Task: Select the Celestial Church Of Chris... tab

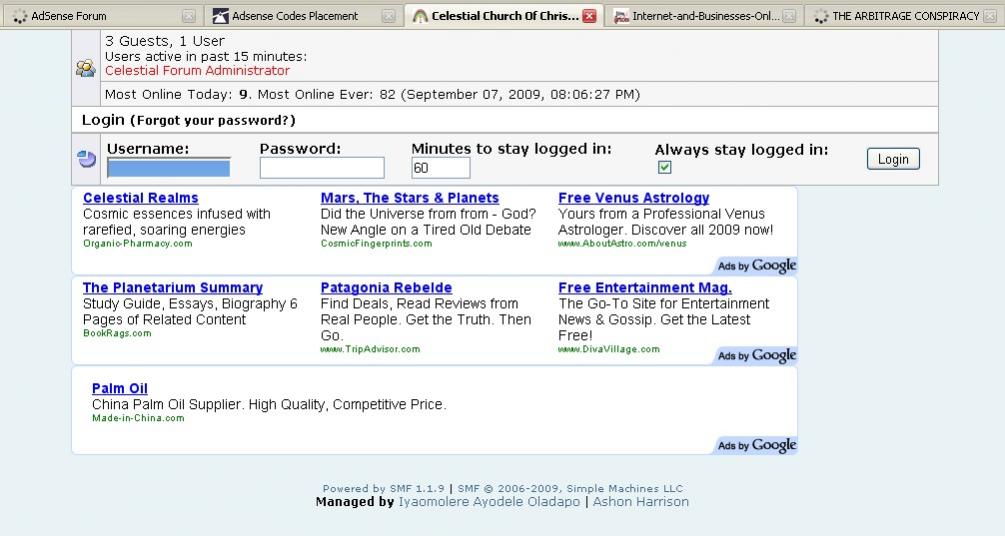Action: (x=503, y=15)
